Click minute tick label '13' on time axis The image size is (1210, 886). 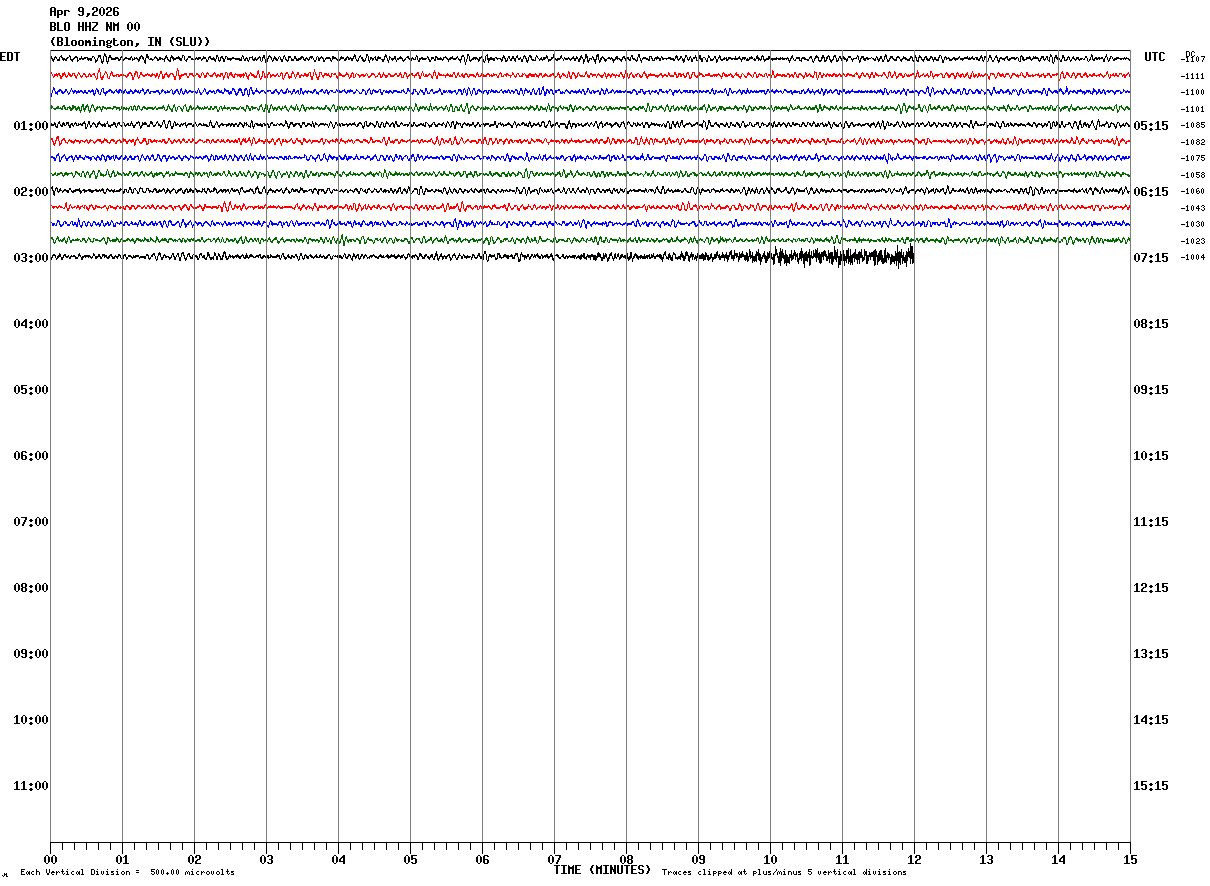[x=986, y=860]
